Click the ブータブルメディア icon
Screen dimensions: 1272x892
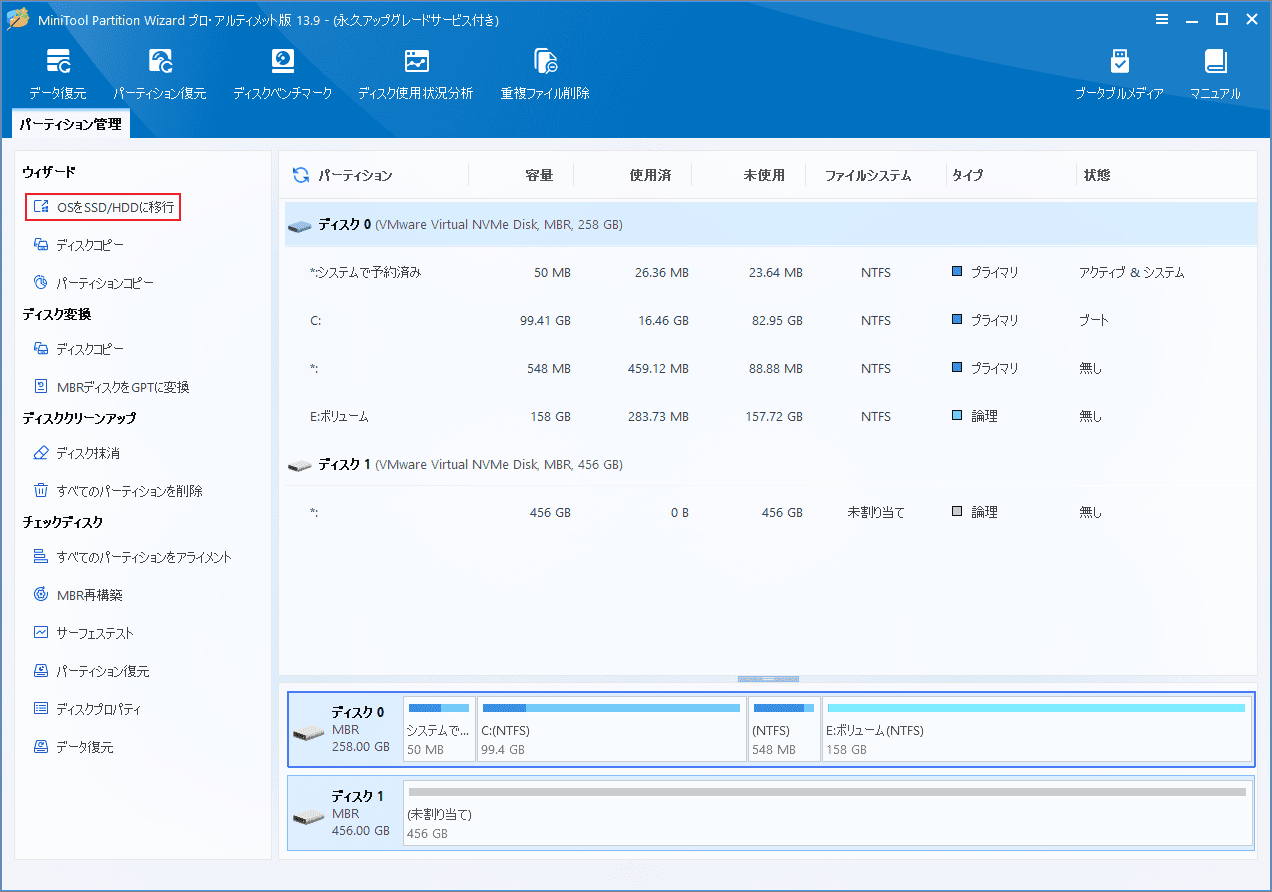click(1119, 74)
